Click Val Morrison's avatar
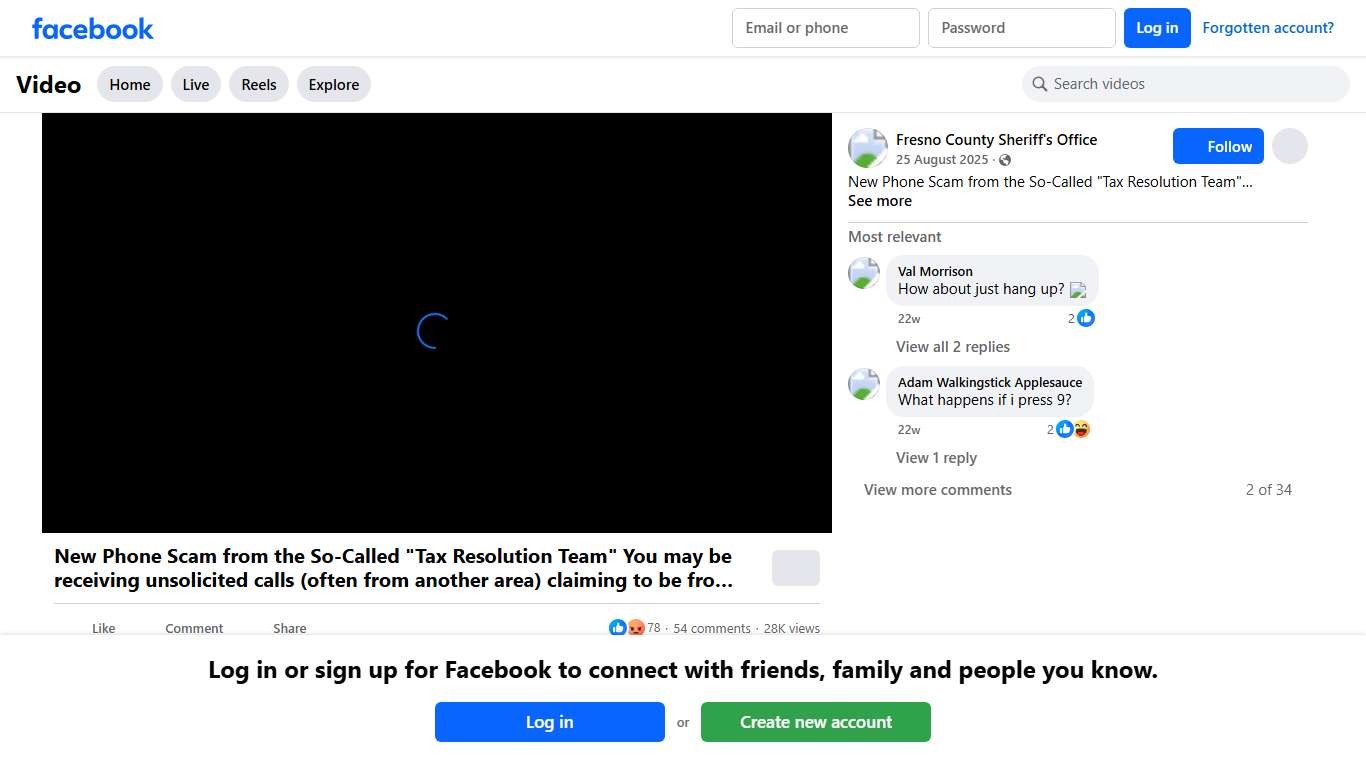Screen dimensions: 1366x768 pos(864,273)
